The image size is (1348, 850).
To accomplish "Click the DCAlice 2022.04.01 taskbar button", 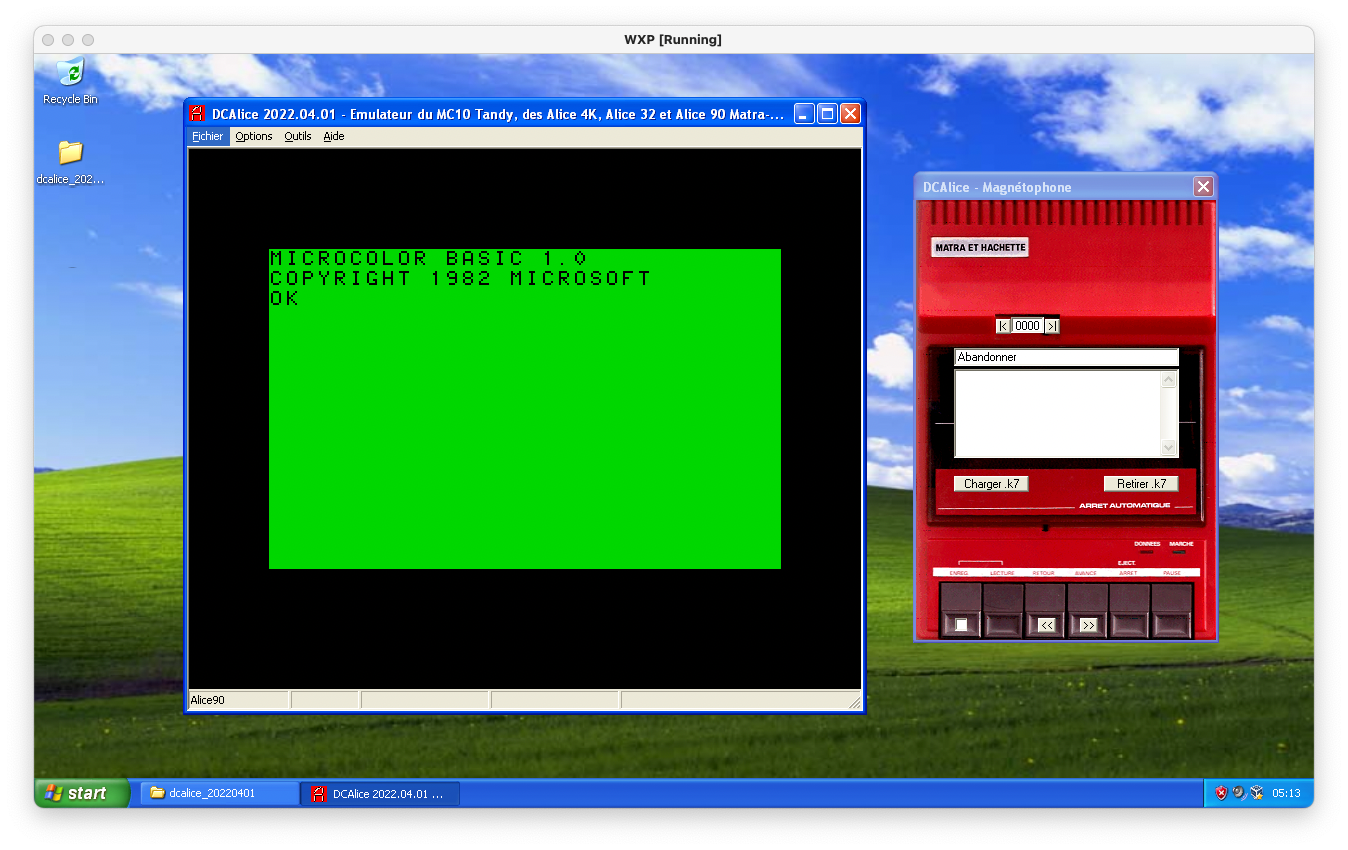I will pyautogui.click(x=381, y=793).
